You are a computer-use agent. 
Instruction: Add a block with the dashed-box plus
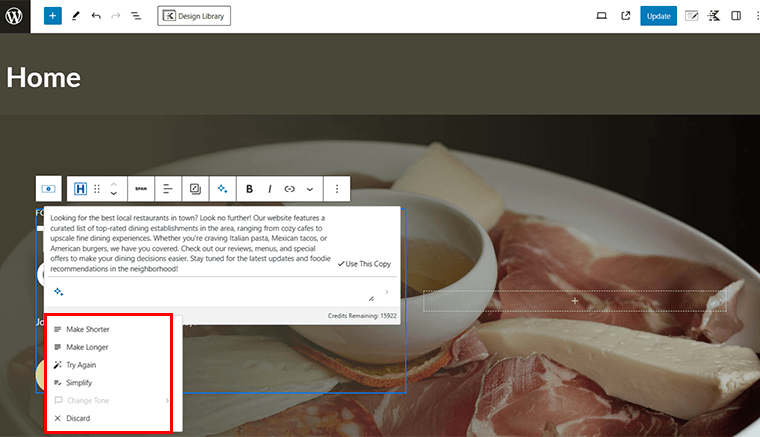[x=575, y=301]
